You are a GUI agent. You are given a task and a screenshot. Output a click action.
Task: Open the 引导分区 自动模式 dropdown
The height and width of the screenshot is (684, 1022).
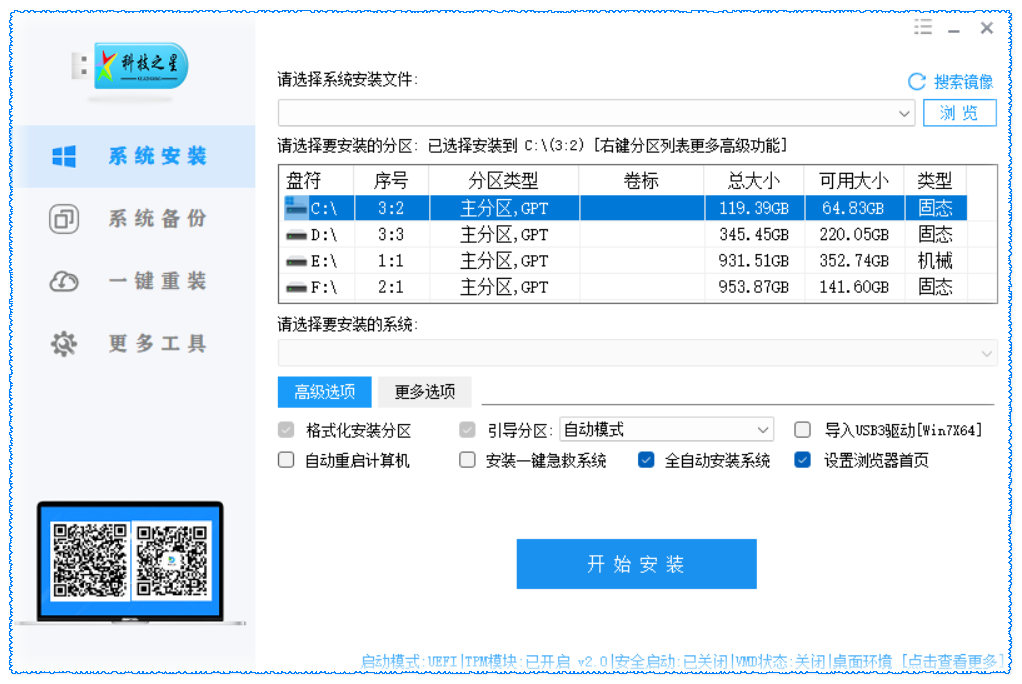point(764,430)
